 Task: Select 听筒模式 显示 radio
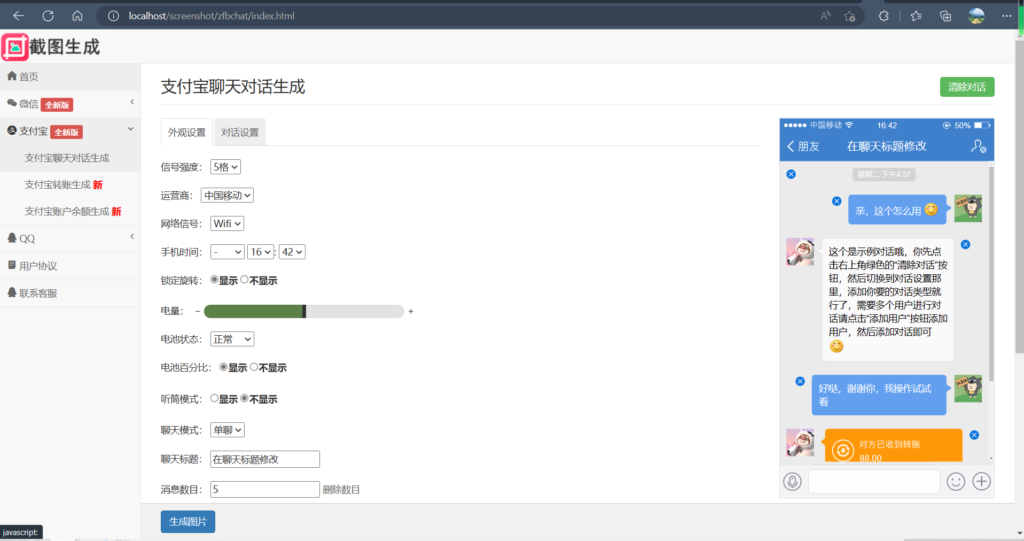(214, 398)
